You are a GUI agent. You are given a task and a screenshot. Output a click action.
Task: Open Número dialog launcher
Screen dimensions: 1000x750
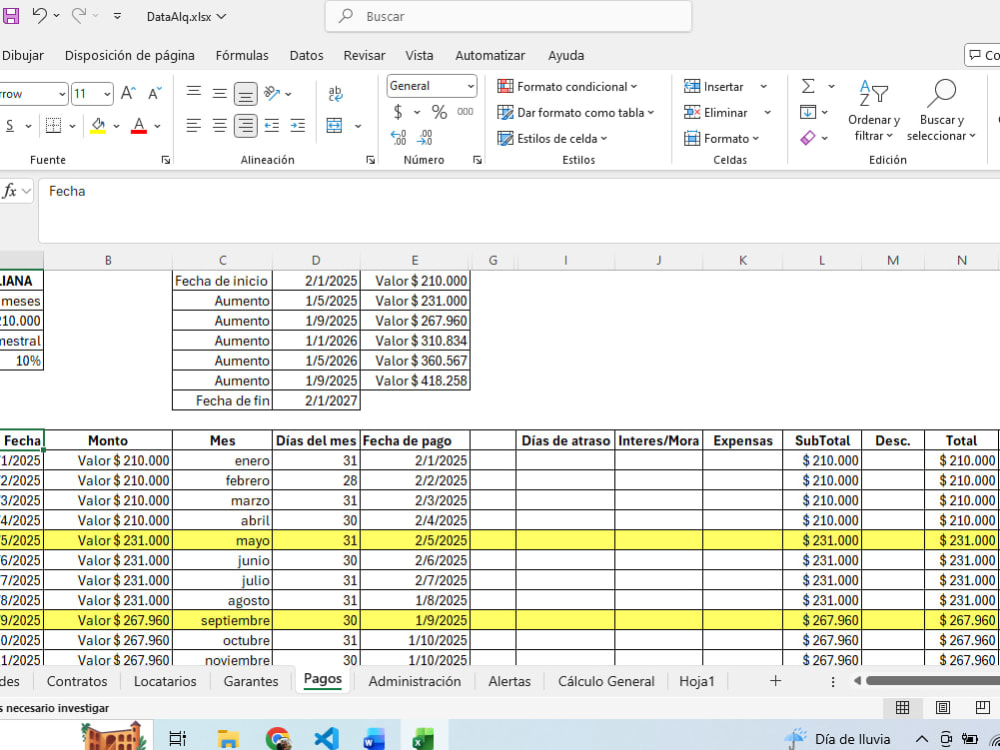pyautogui.click(x=477, y=160)
